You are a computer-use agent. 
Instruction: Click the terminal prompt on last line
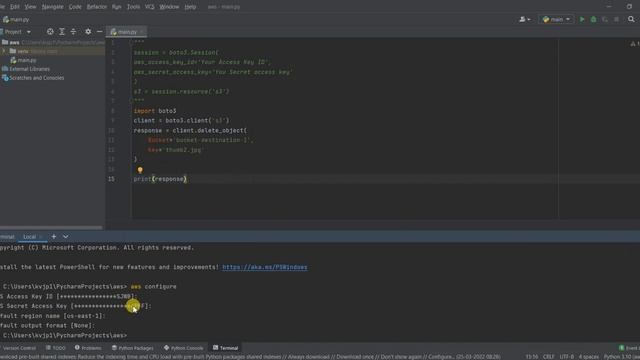click(x=64, y=335)
